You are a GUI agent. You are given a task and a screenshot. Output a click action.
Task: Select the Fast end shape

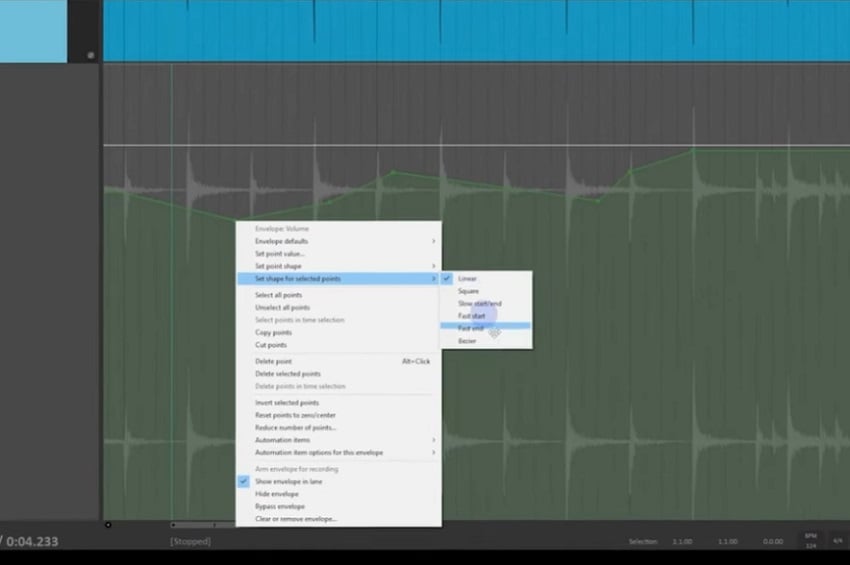pyautogui.click(x=486, y=328)
